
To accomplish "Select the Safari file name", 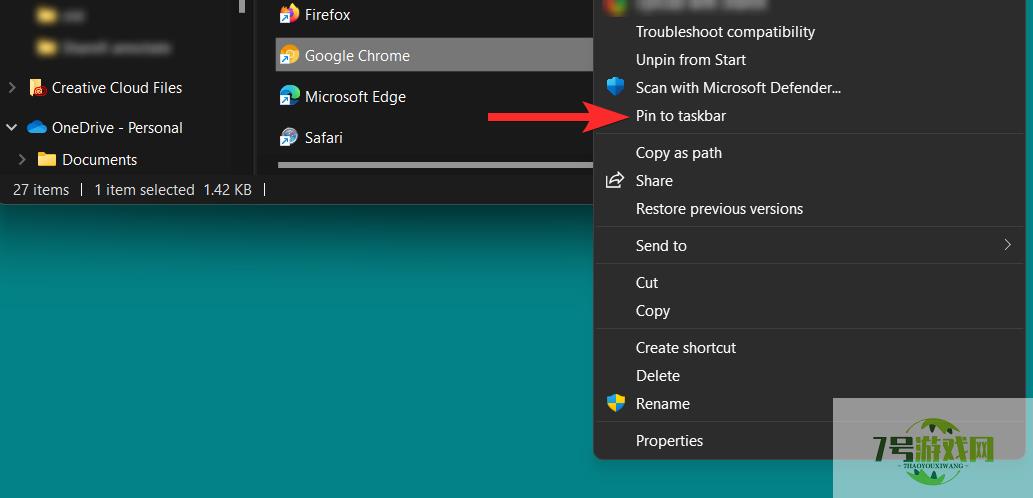I will (323, 137).
